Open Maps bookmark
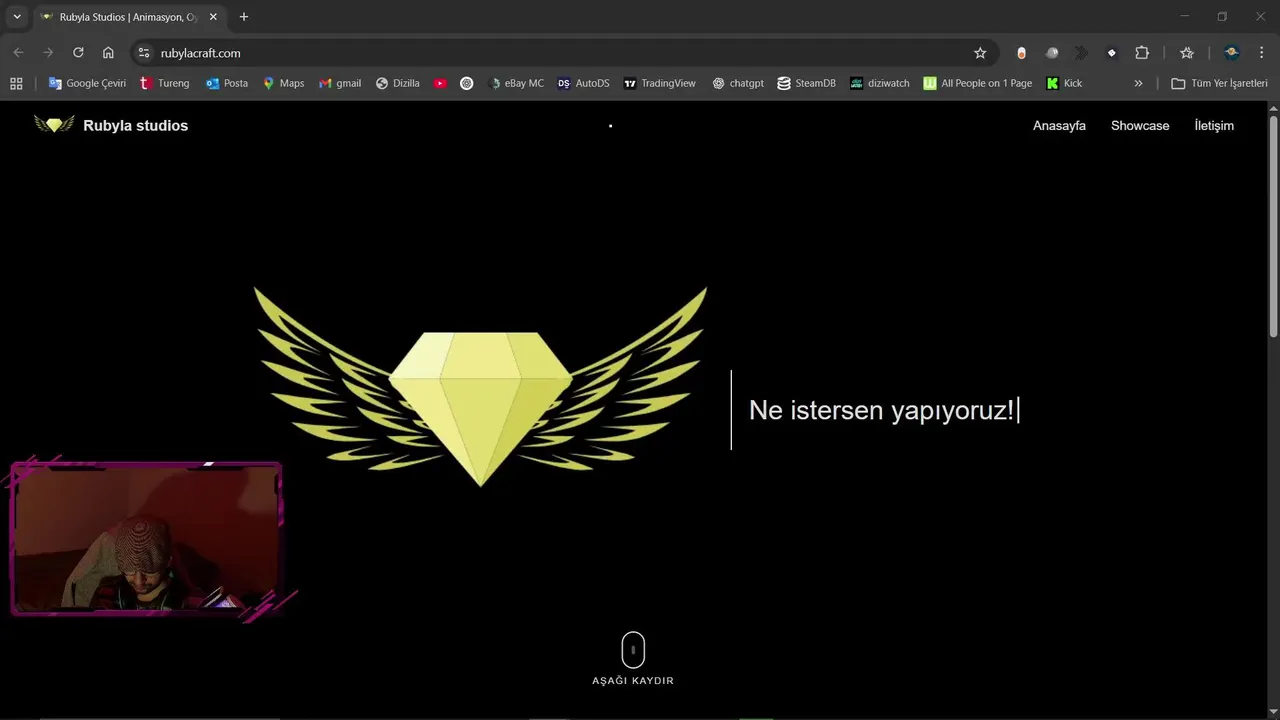The image size is (1280, 720). [283, 83]
